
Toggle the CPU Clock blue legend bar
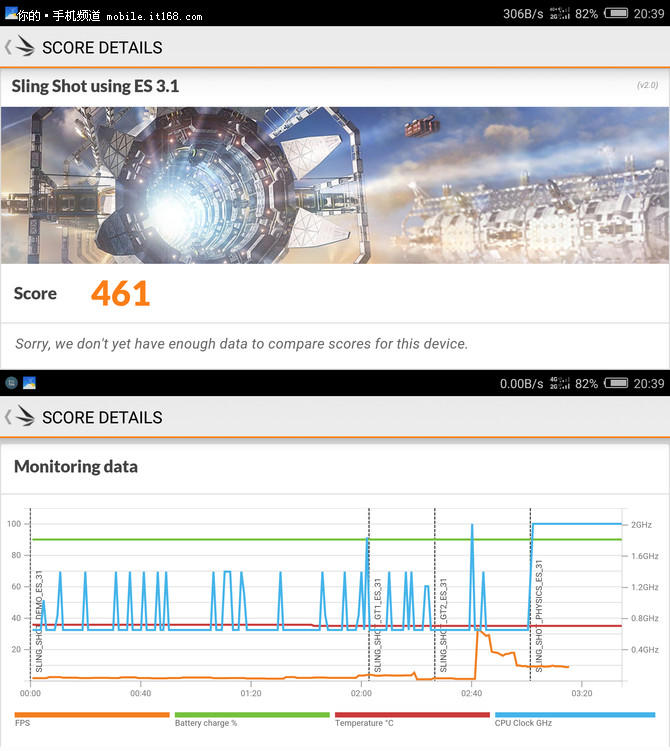click(x=575, y=715)
